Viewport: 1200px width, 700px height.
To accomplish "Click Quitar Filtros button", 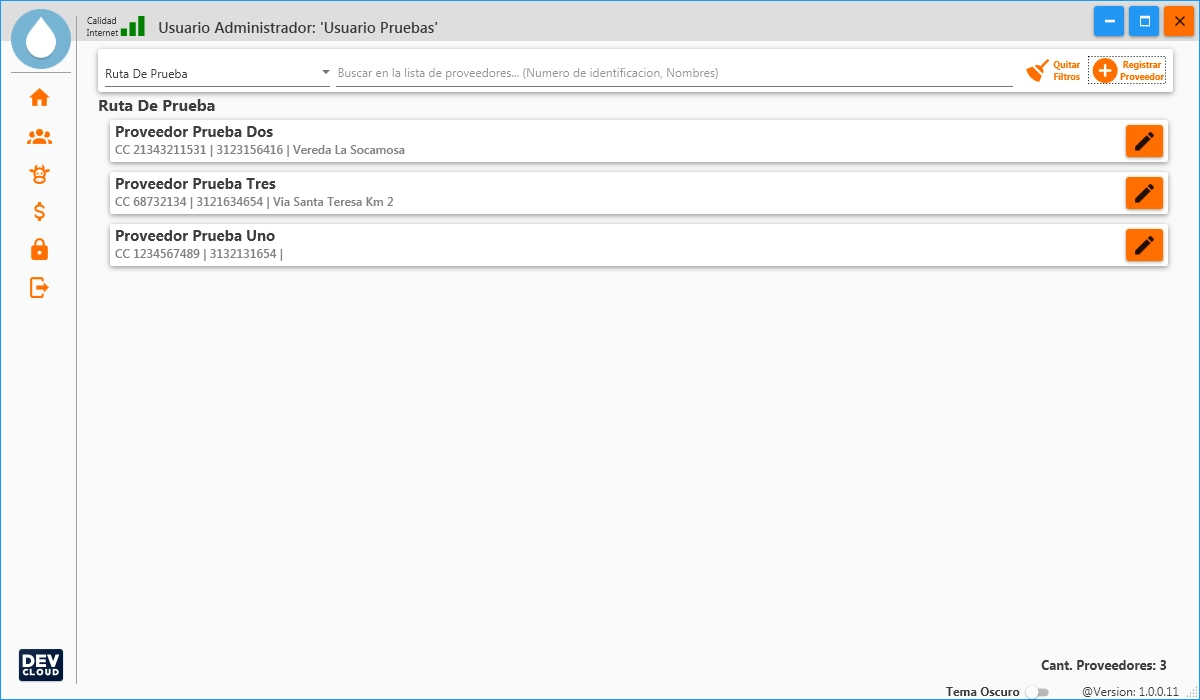I will (1053, 71).
